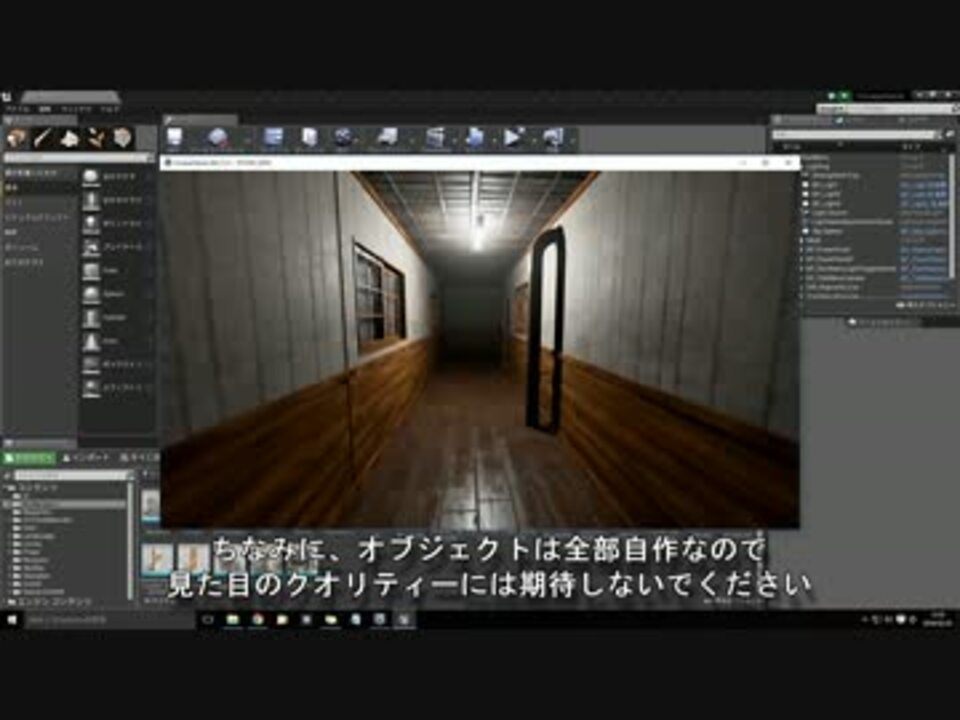Open the Play options dropdown arrow
This screenshot has height=720, width=960.
coord(533,140)
